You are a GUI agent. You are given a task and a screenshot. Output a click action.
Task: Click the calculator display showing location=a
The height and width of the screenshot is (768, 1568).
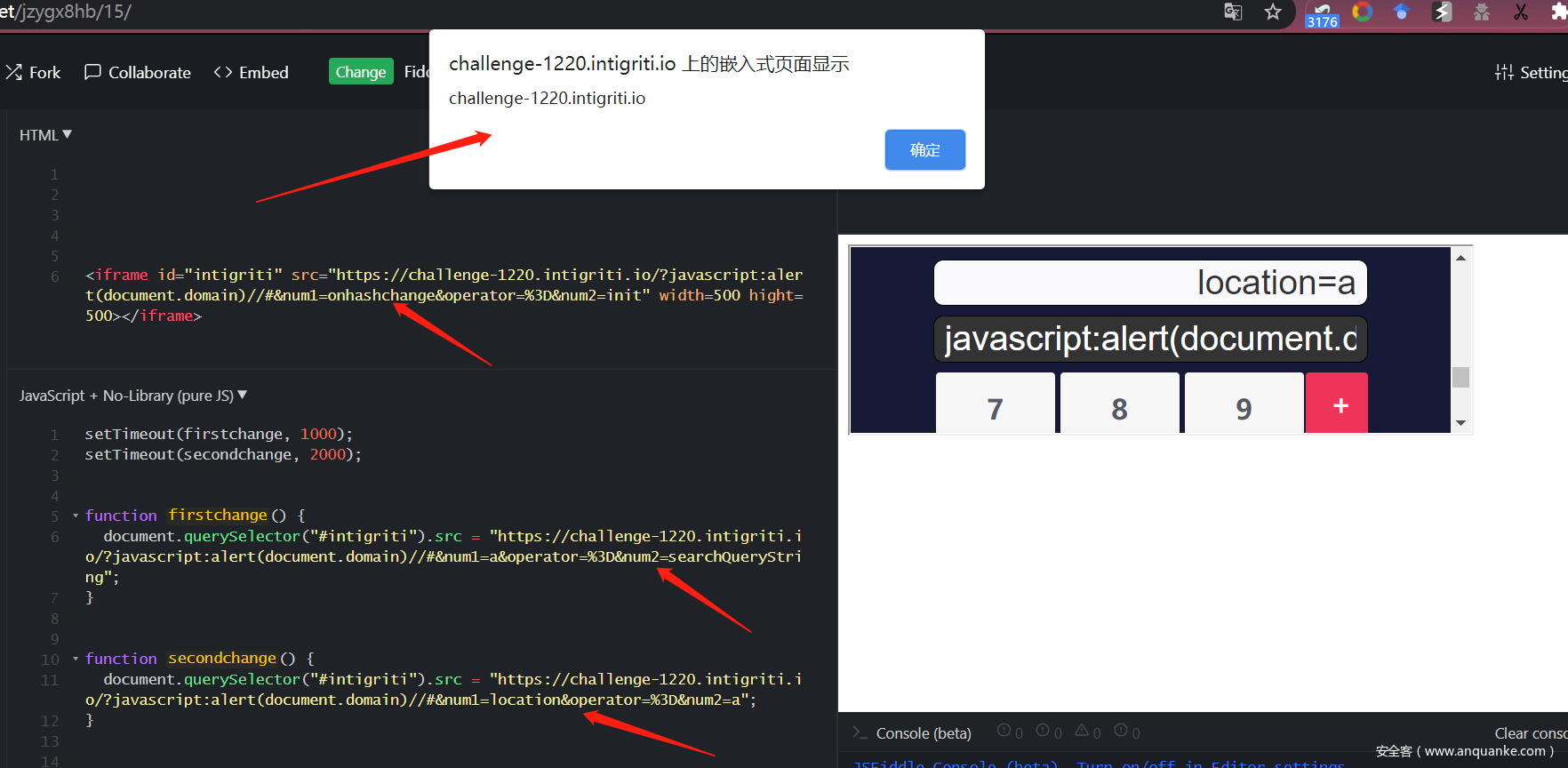point(1150,283)
